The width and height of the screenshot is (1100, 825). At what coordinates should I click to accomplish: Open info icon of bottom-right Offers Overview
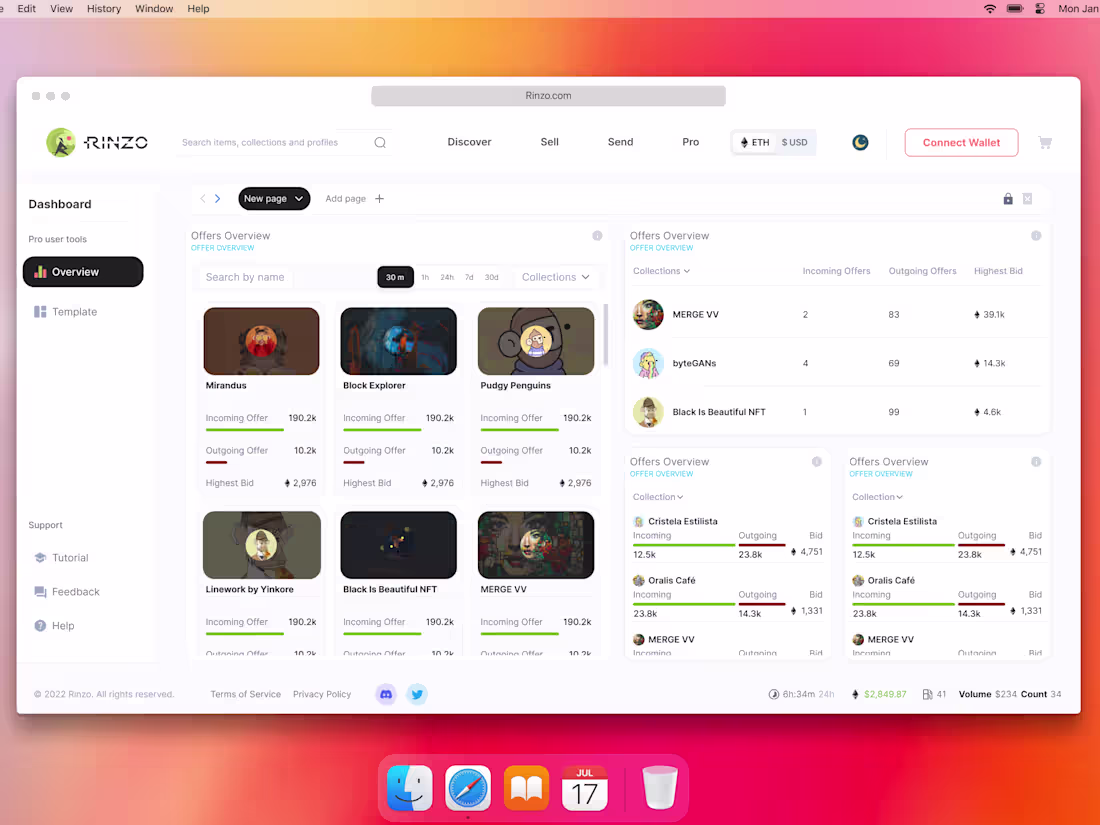tap(1035, 462)
